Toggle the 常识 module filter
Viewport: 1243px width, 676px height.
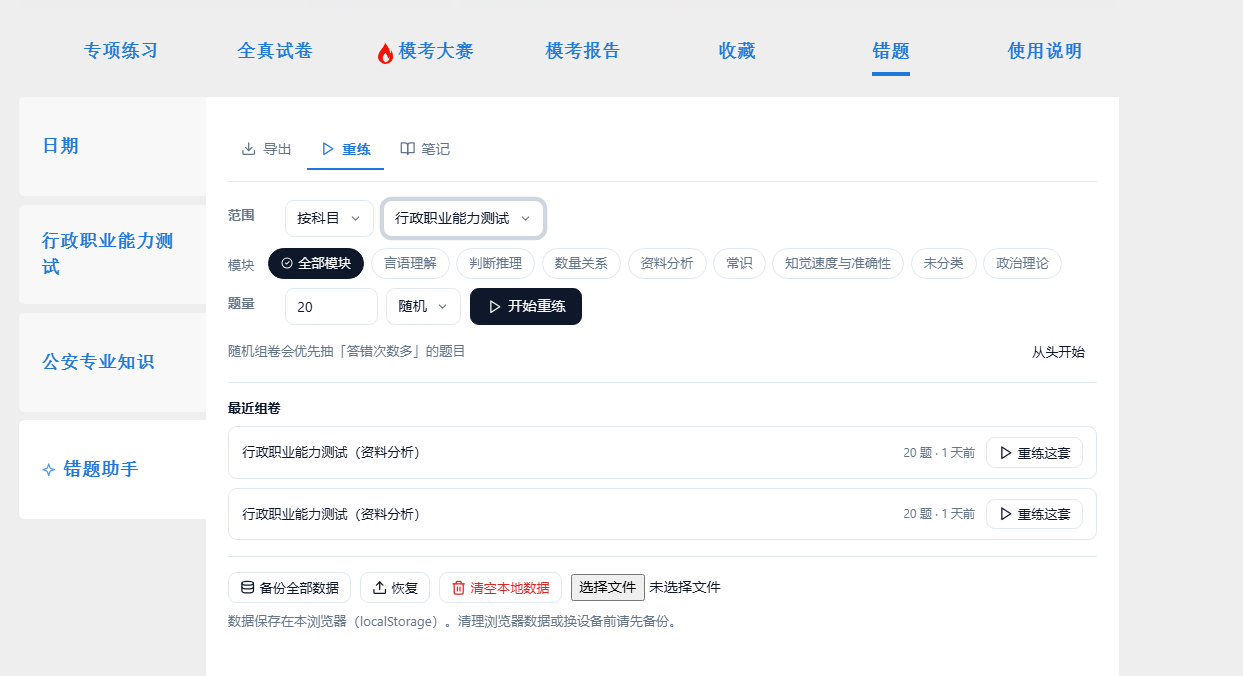(739, 263)
